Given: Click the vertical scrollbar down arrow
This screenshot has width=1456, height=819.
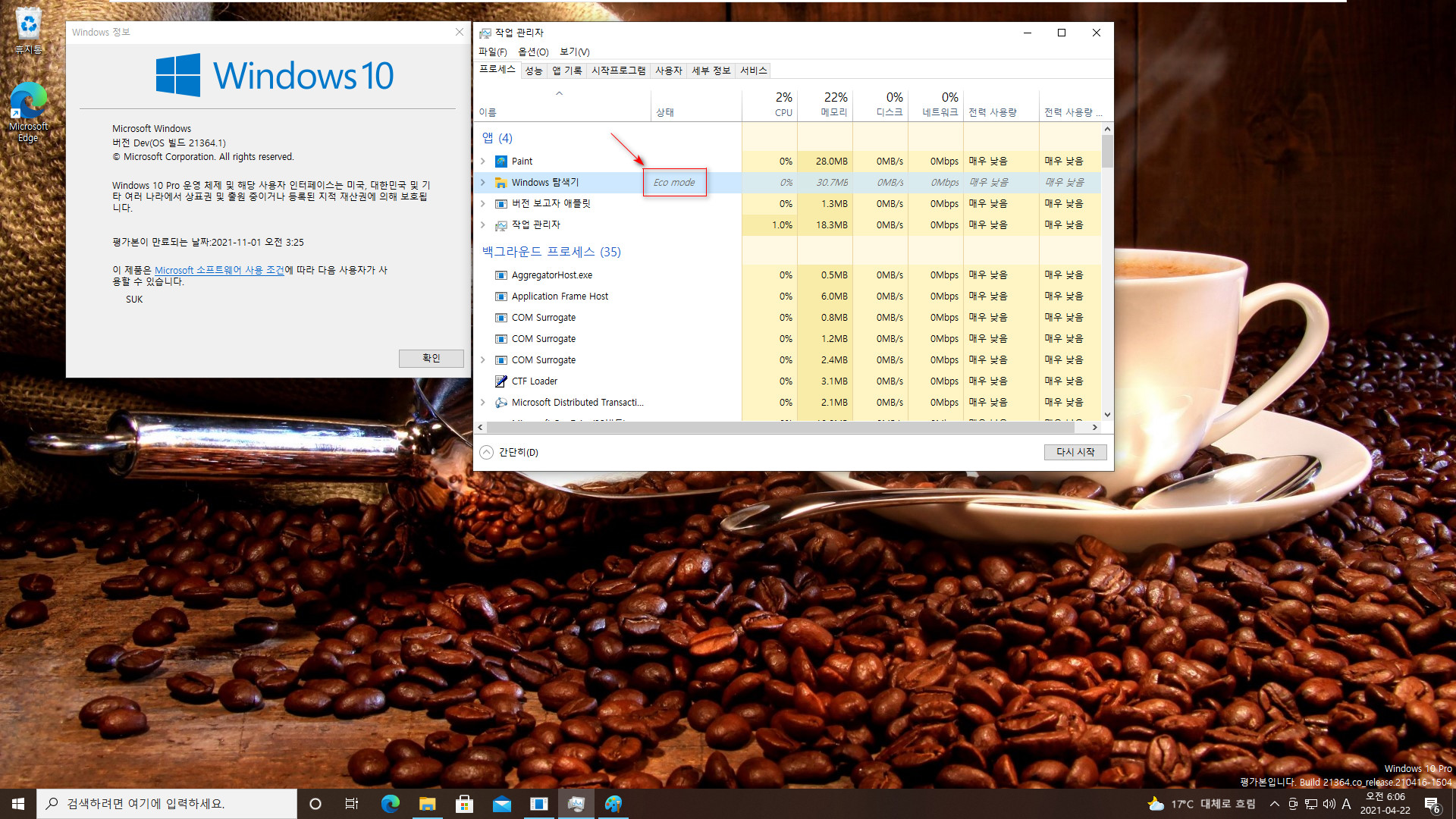Looking at the screenshot, I should [1107, 414].
